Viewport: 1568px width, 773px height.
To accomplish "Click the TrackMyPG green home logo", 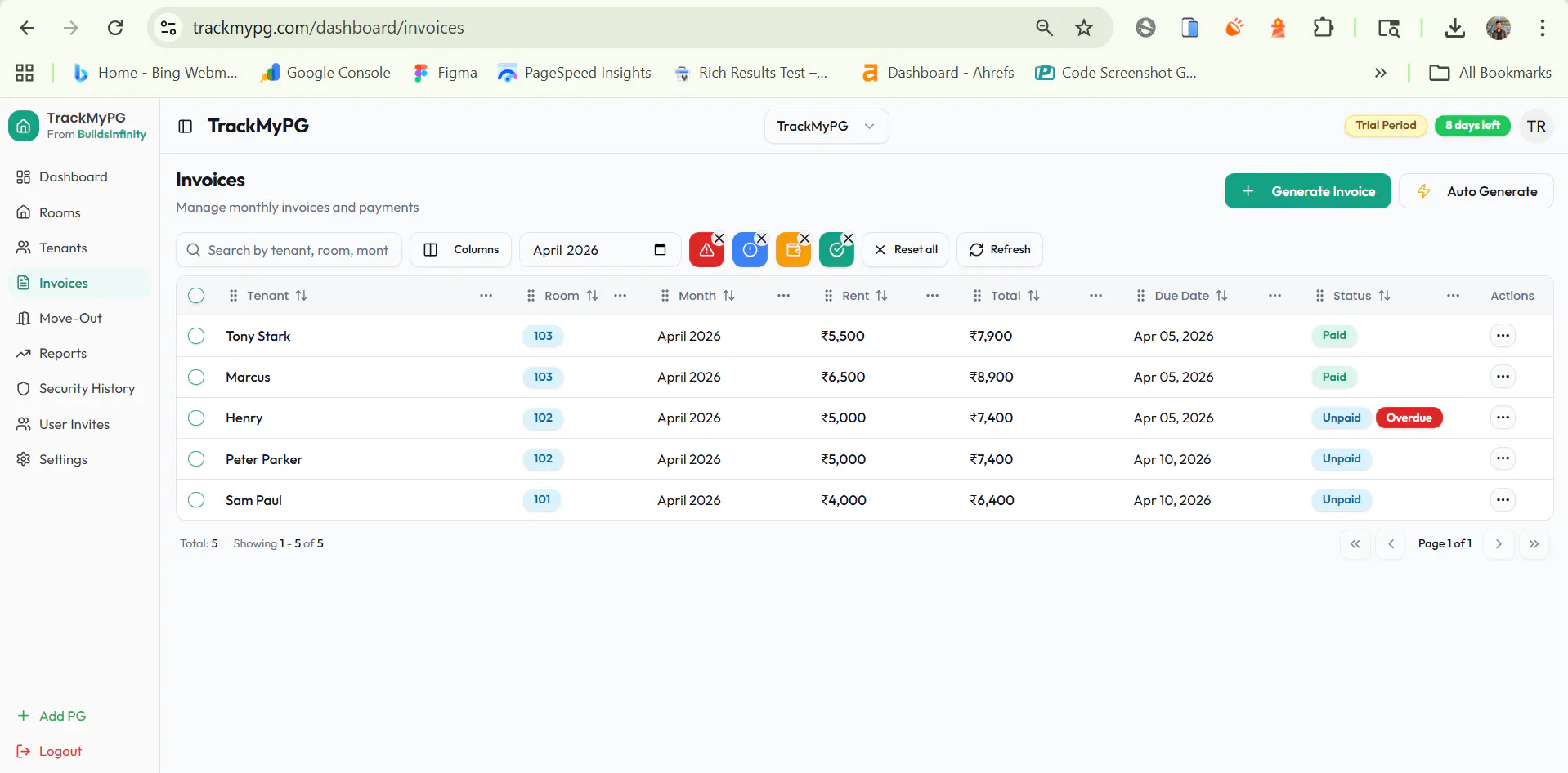I will click(24, 126).
